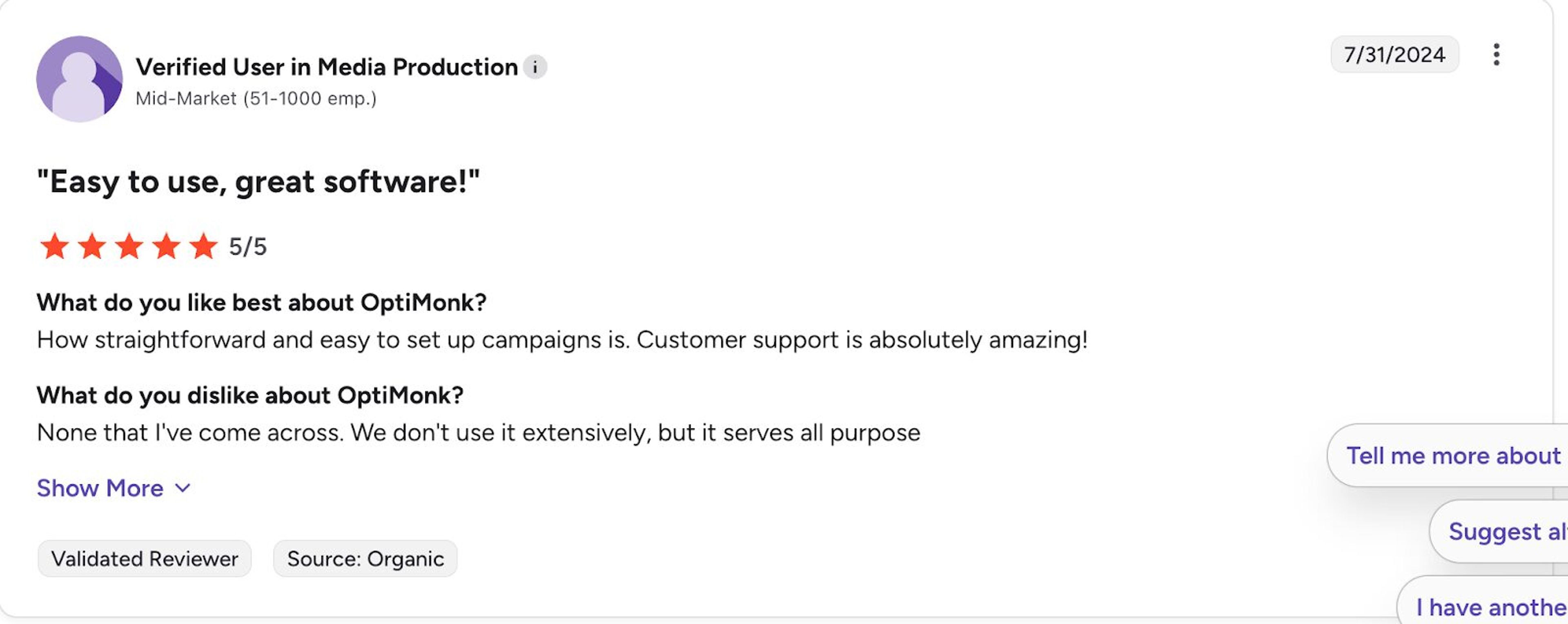Click the first orange rating star

[x=55, y=246]
